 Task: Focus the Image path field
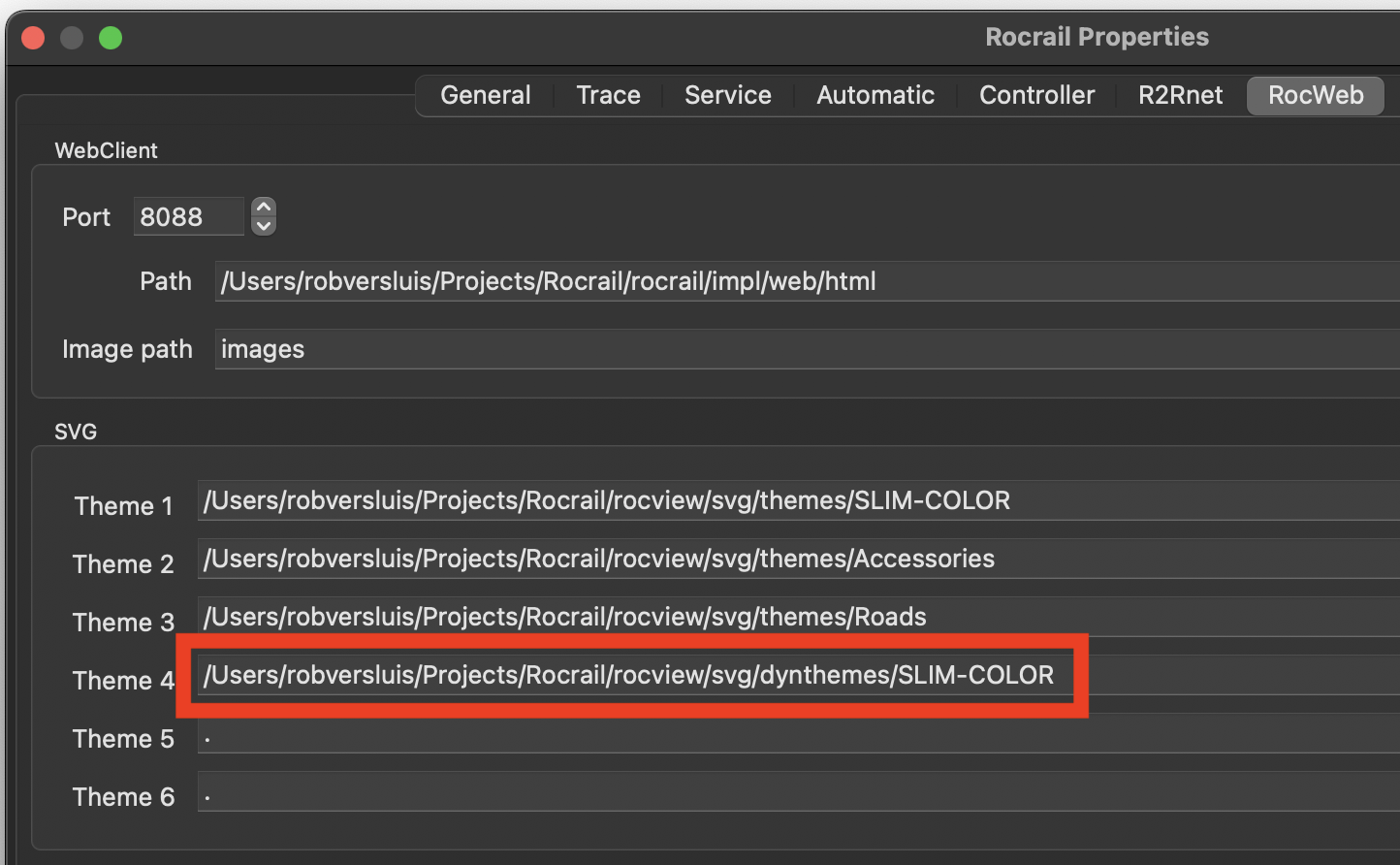coord(805,350)
